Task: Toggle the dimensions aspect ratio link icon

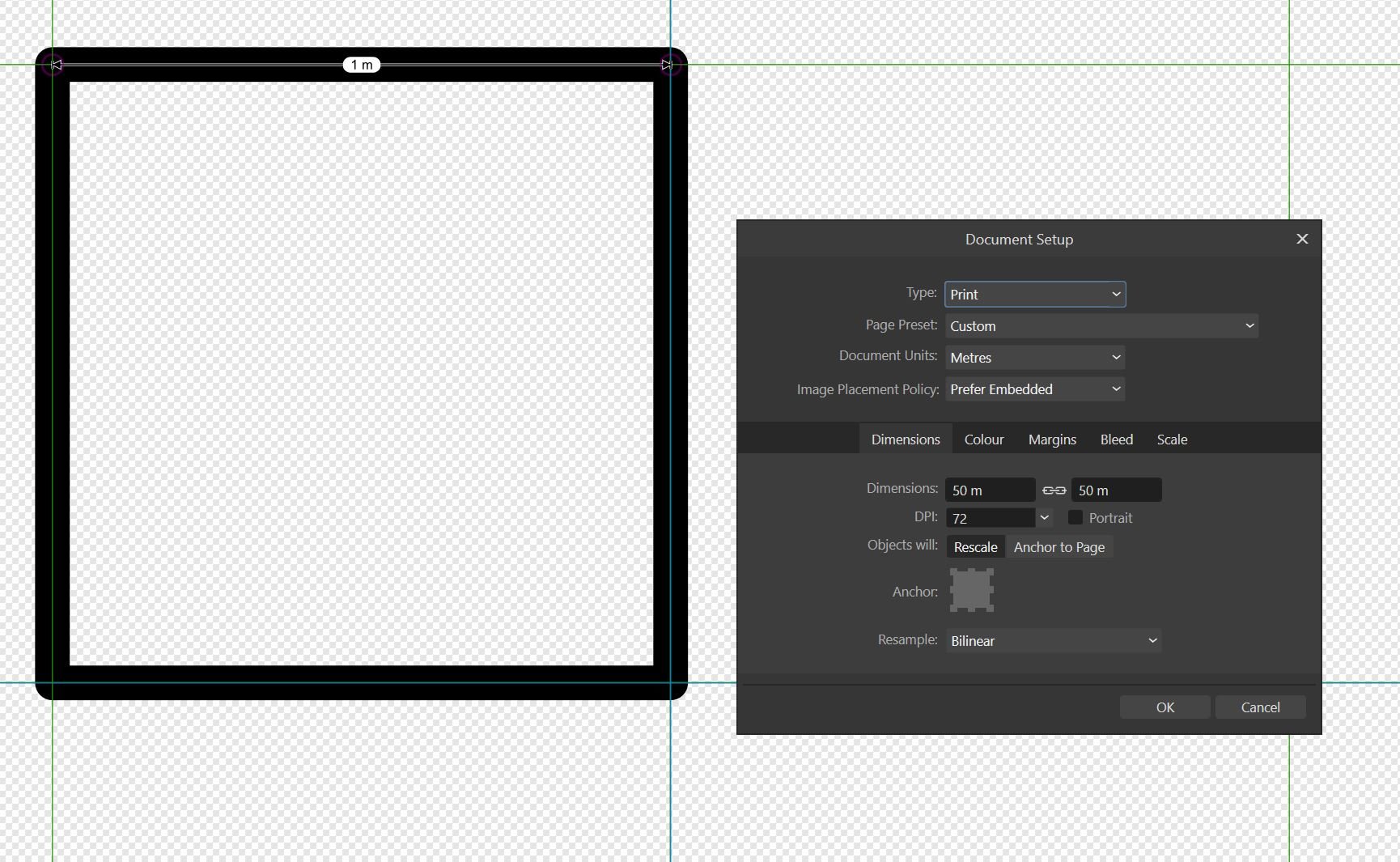Action: [1054, 490]
